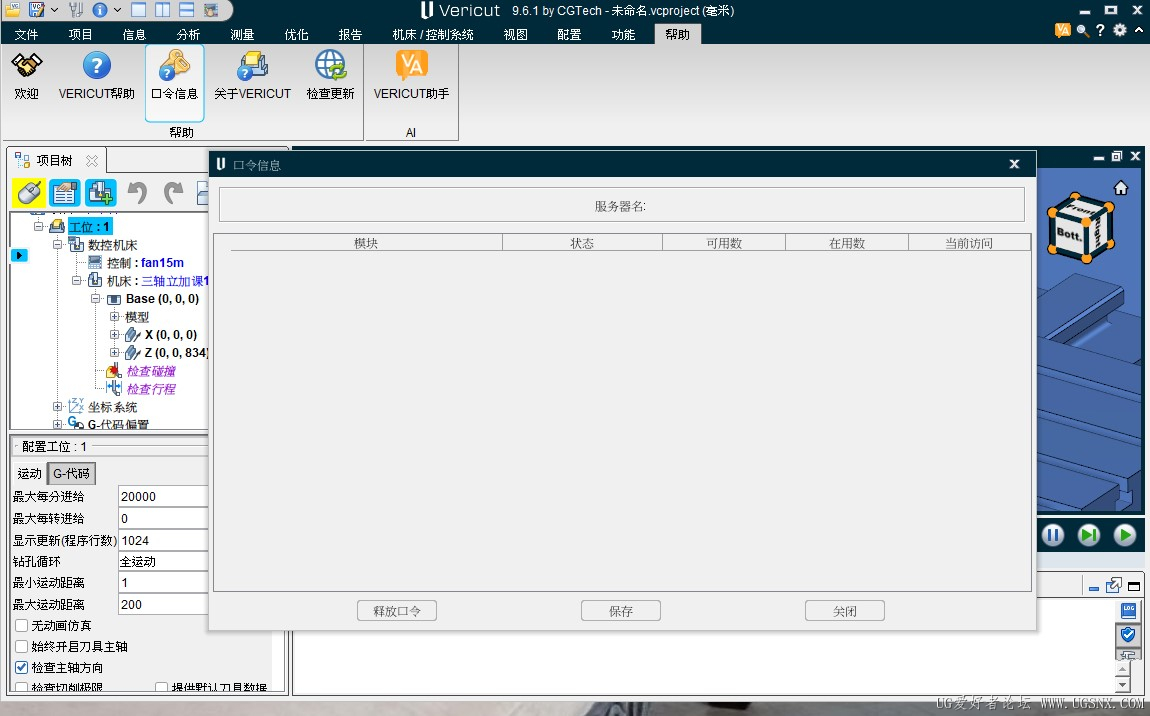Click 检查更新 check updates globe icon
Image resolution: width=1150 pixels, height=716 pixels.
click(x=330, y=65)
